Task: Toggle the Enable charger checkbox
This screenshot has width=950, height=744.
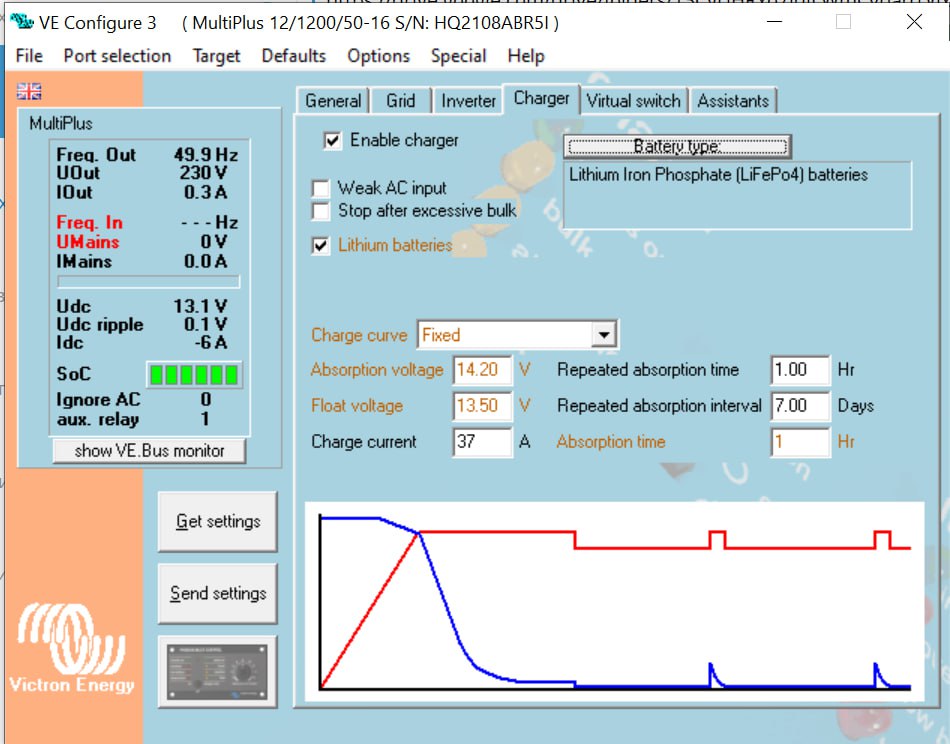Action: point(332,141)
